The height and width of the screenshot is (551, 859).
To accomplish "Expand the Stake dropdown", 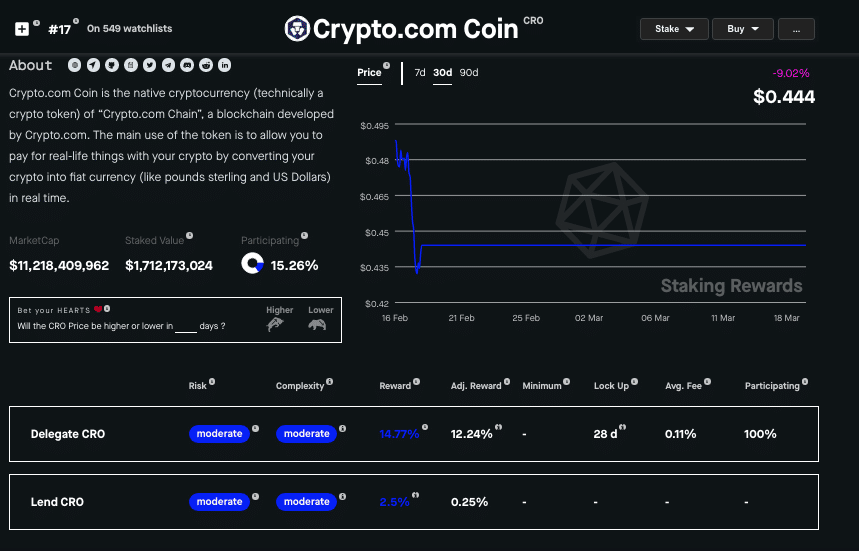I will click(674, 29).
